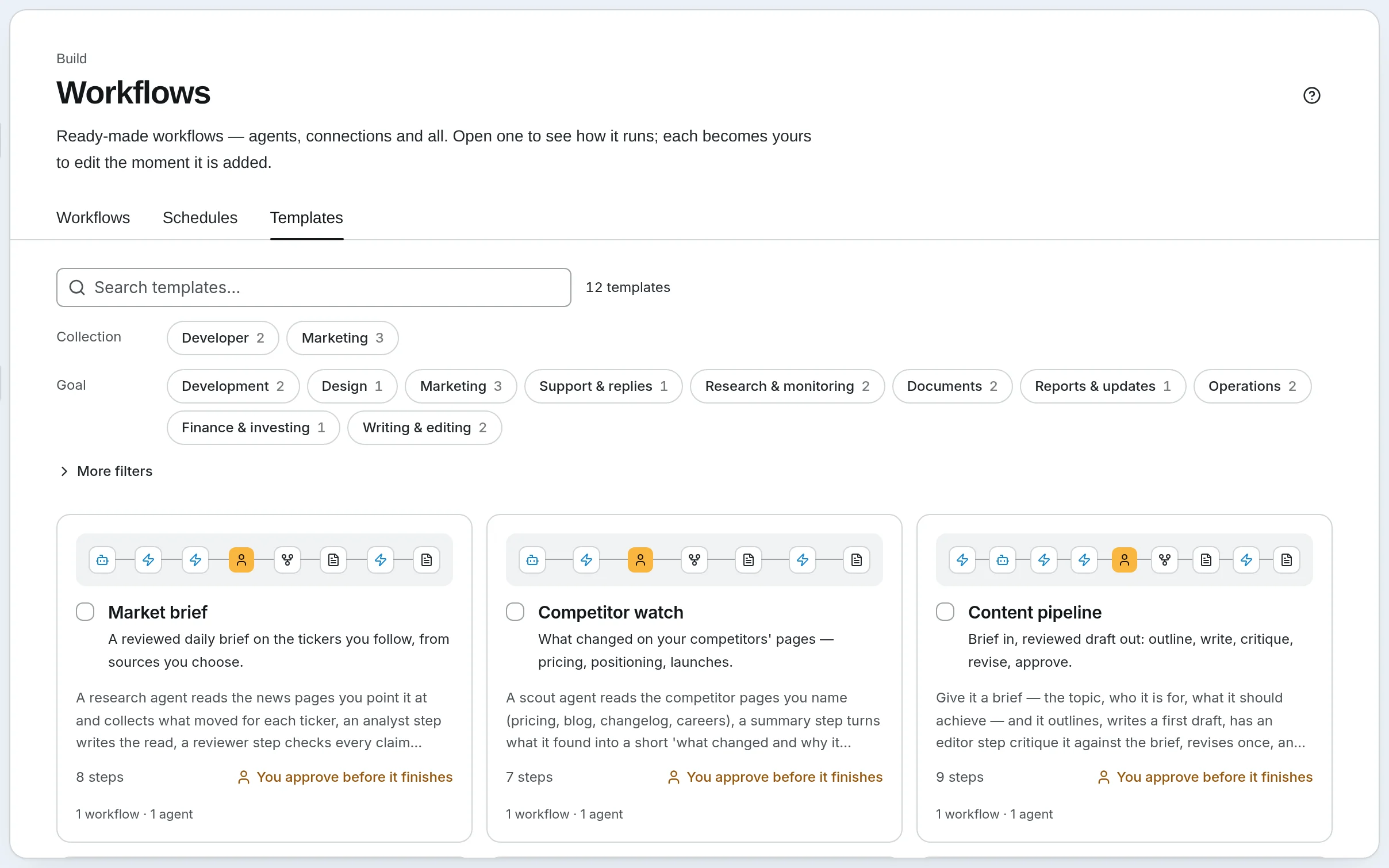Click the last document step in Content pipeline
The height and width of the screenshot is (868, 1389).
point(1287,560)
